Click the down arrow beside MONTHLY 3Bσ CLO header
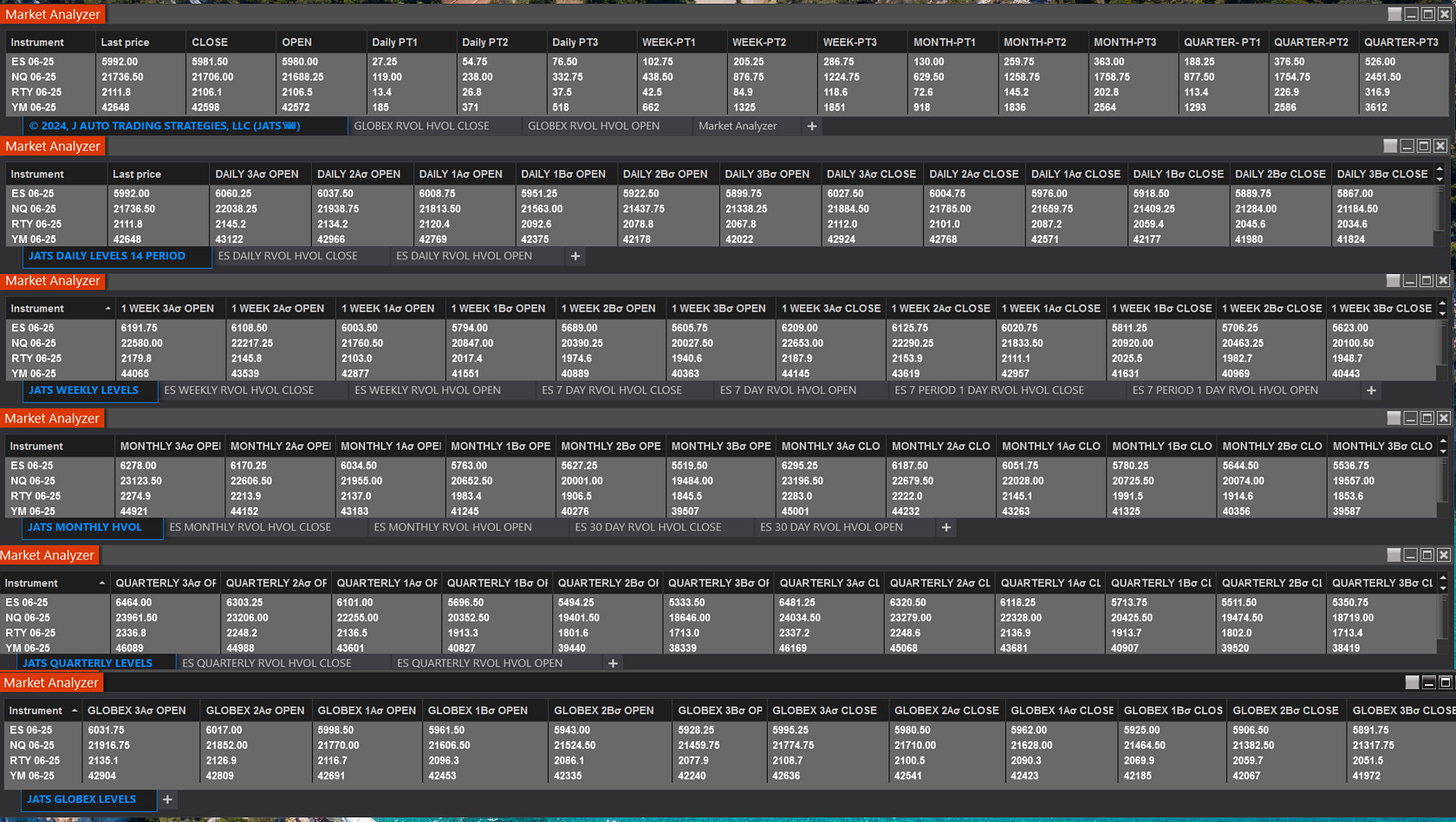 [1441, 451]
